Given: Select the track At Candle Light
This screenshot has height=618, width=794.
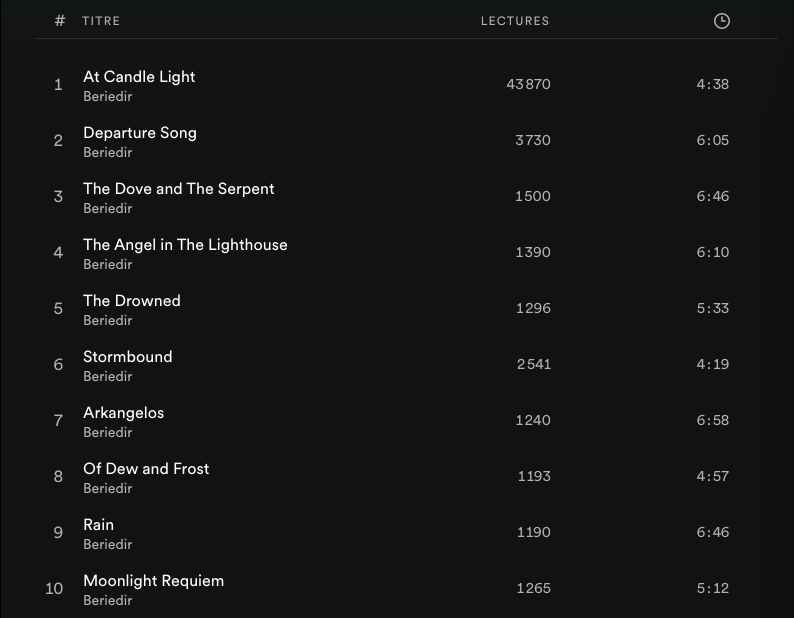Looking at the screenshot, I should 139,77.
